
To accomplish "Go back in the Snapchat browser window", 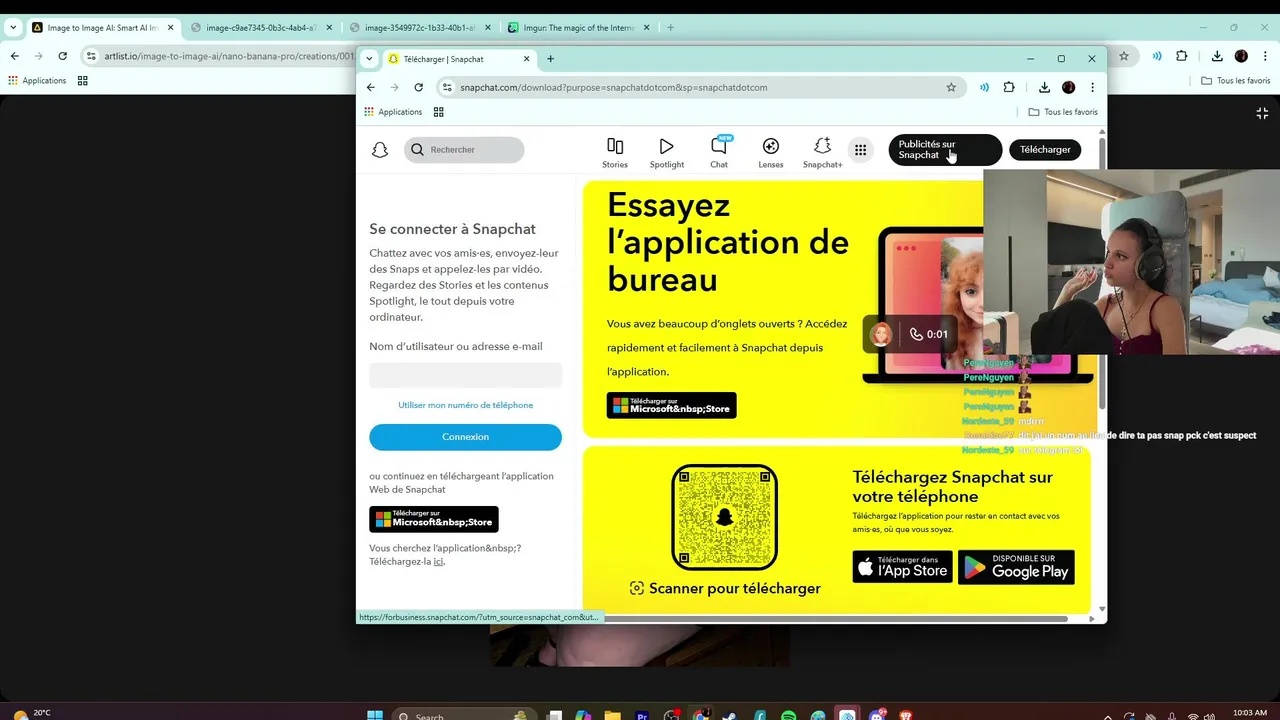I will pos(371,87).
